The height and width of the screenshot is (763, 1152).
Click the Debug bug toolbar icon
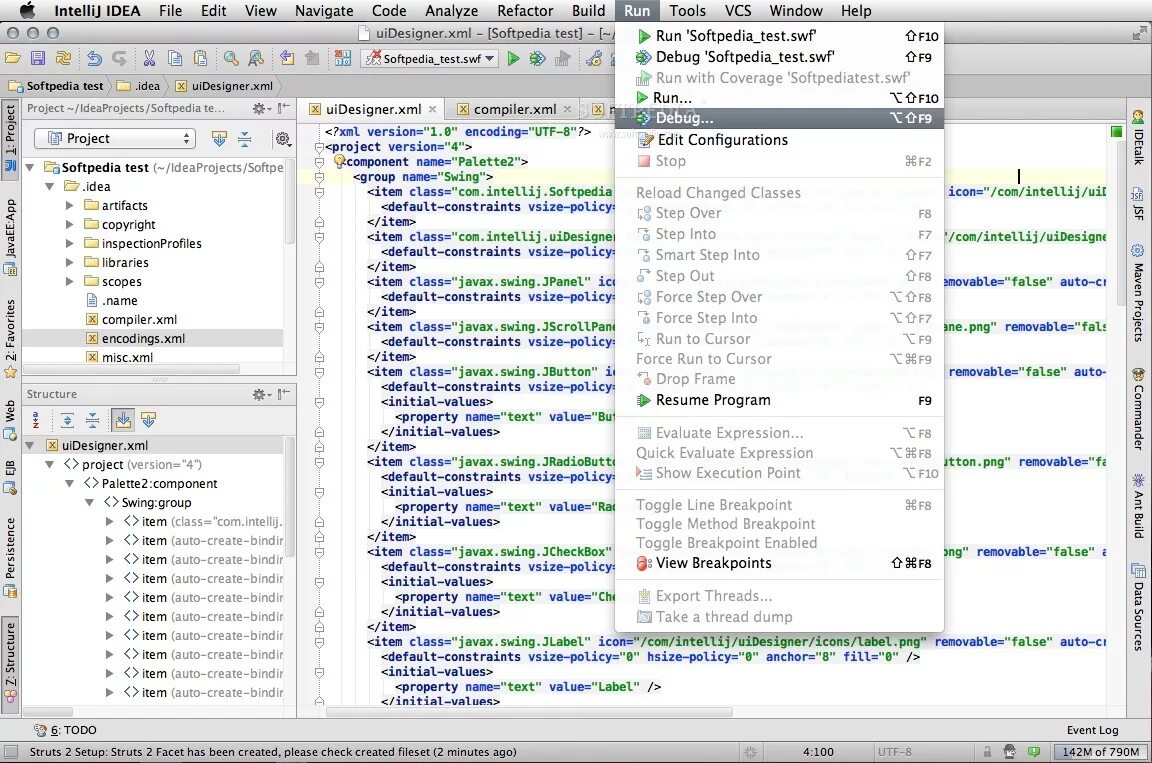538,58
